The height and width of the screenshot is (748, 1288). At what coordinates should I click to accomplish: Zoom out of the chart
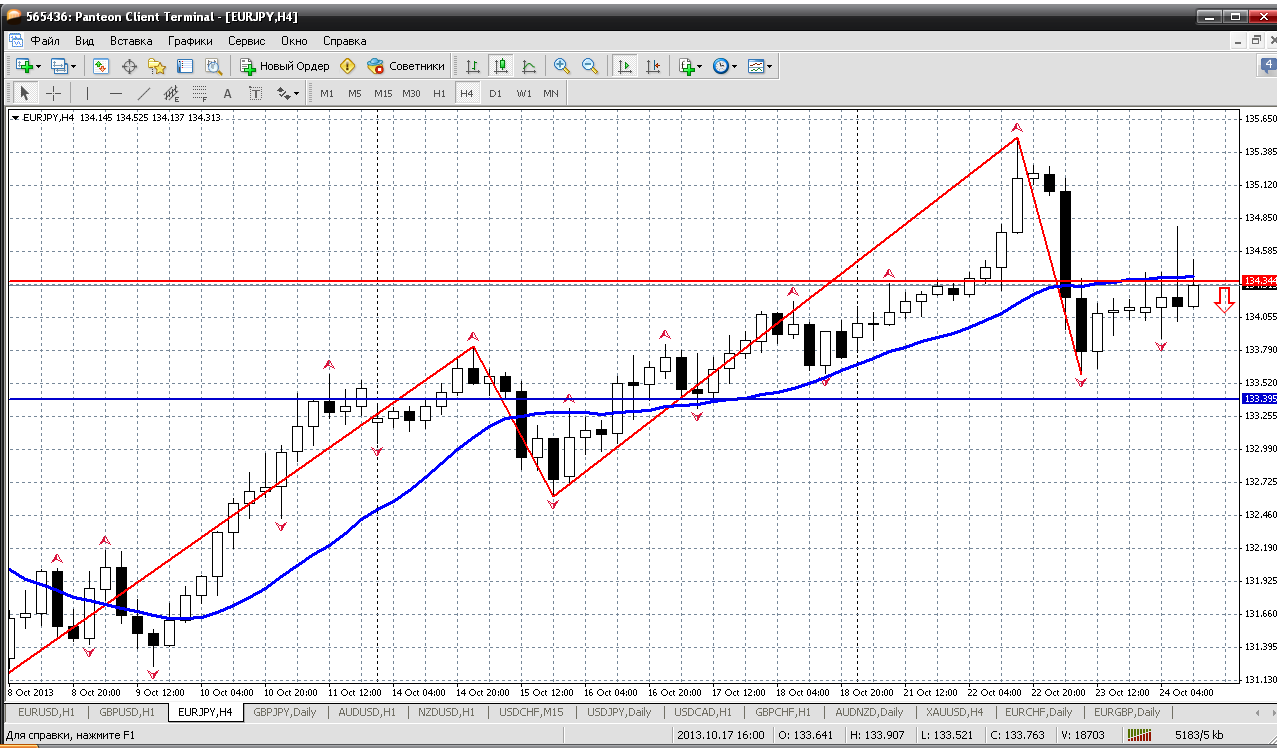[x=590, y=66]
